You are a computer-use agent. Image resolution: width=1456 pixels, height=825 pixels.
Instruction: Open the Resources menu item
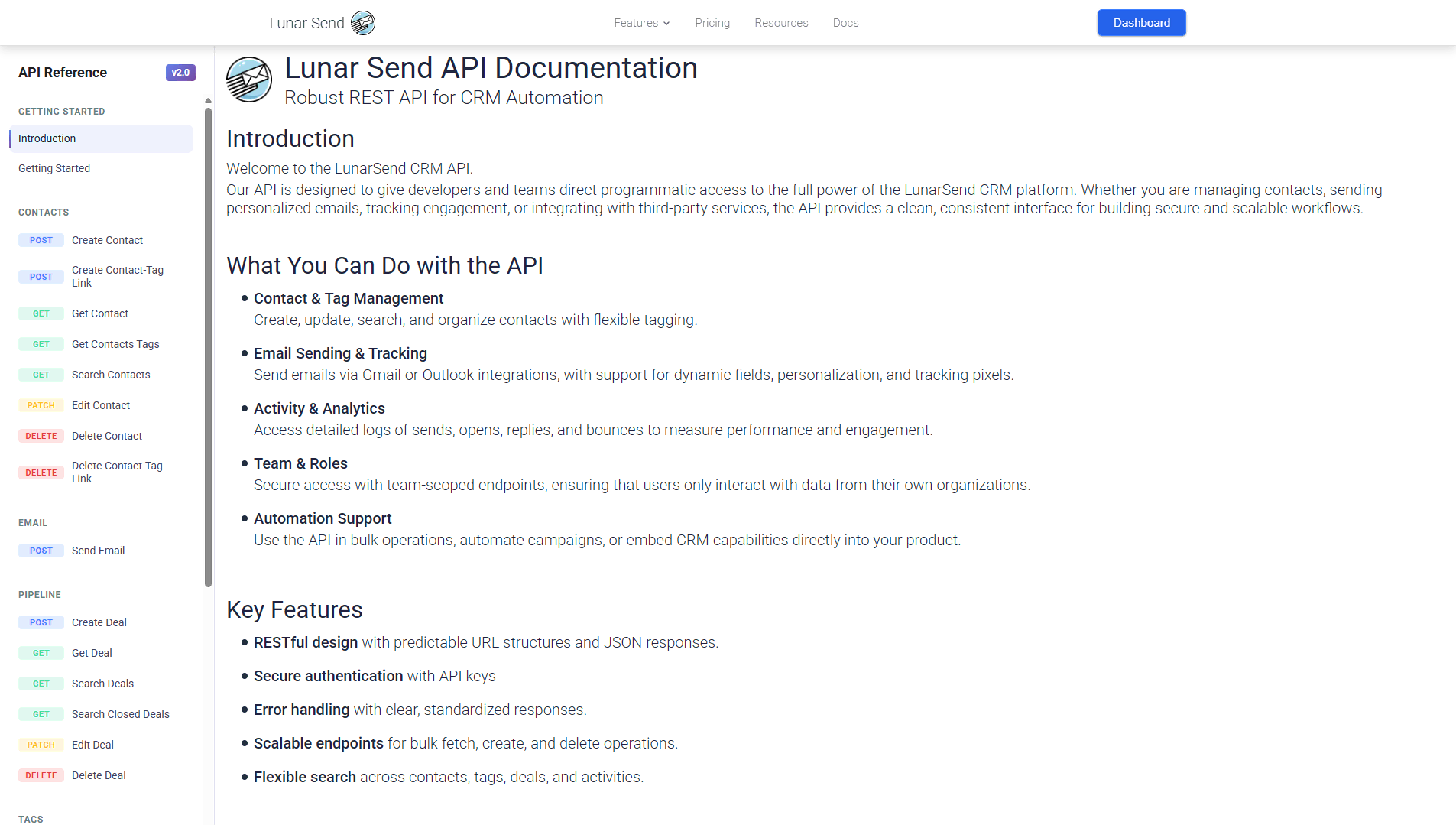tap(781, 23)
